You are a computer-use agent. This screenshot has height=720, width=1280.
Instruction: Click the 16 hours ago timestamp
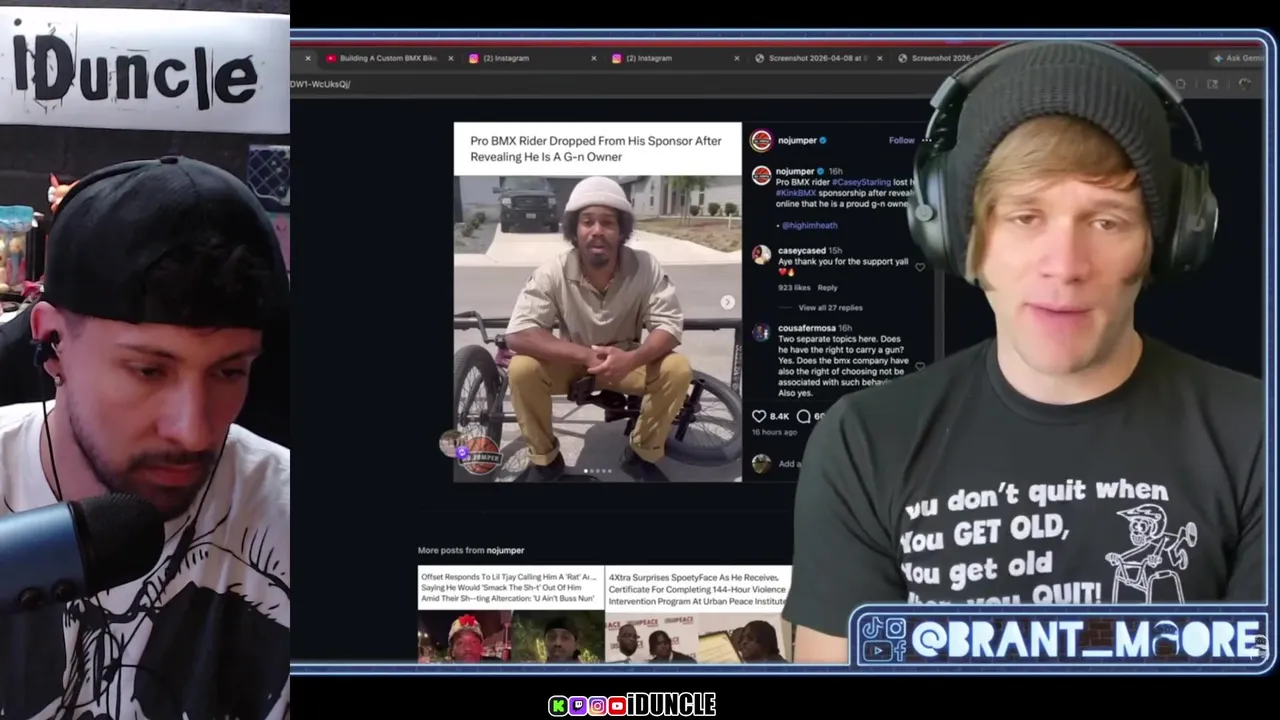point(775,432)
